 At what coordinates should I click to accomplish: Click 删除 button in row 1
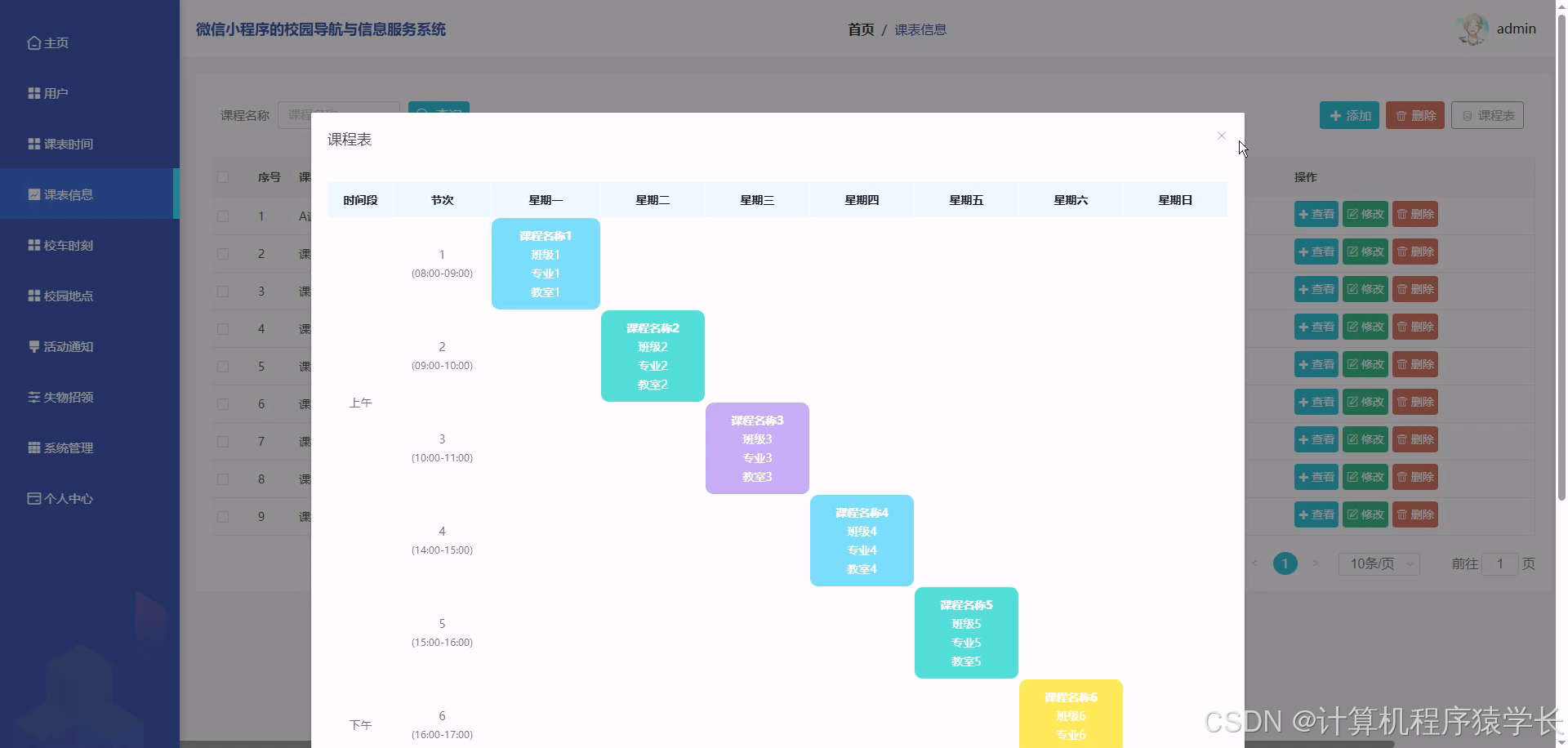[x=1415, y=214]
